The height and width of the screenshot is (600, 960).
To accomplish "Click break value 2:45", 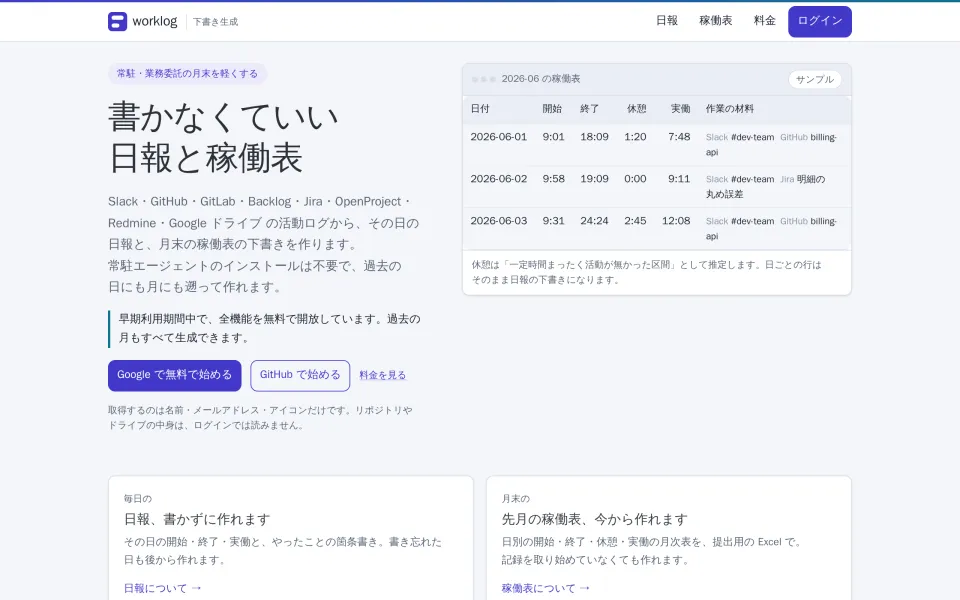I will point(635,221).
